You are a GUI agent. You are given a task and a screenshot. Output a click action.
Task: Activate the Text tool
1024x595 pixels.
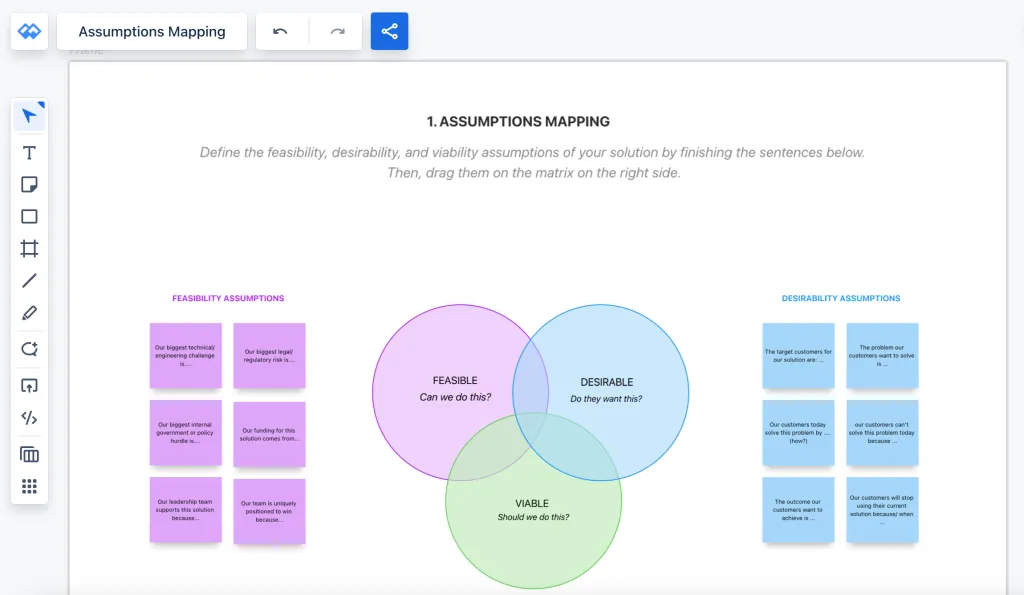point(29,152)
